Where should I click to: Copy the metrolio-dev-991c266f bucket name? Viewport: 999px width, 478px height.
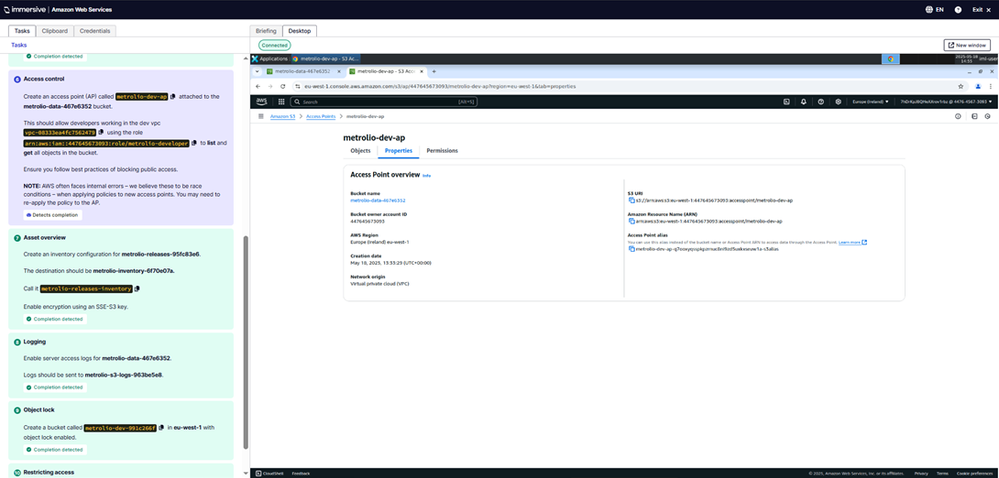pos(162,428)
